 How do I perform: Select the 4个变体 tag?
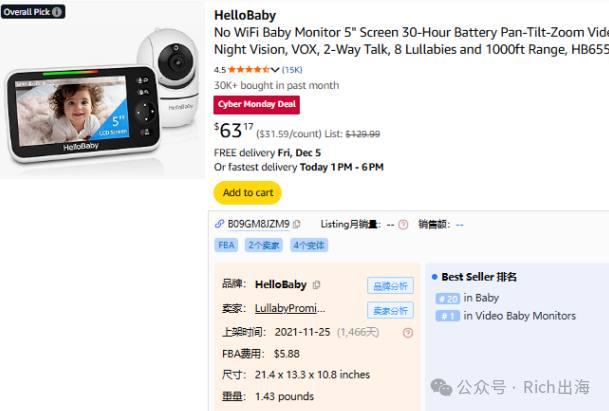point(309,245)
